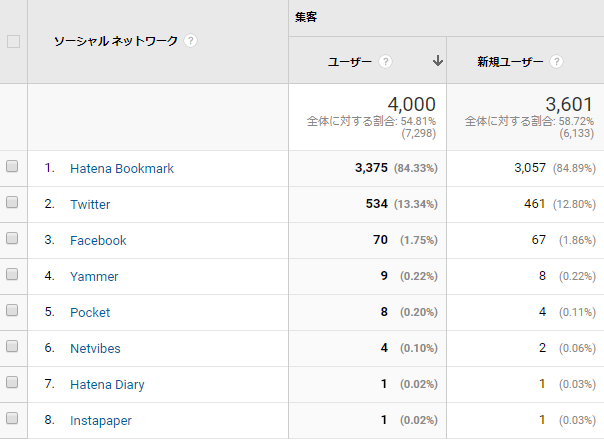Open help icon beside ソーシャル ネットワーク header
This screenshot has height=440, width=604.
pyautogui.click(x=190, y=40)
